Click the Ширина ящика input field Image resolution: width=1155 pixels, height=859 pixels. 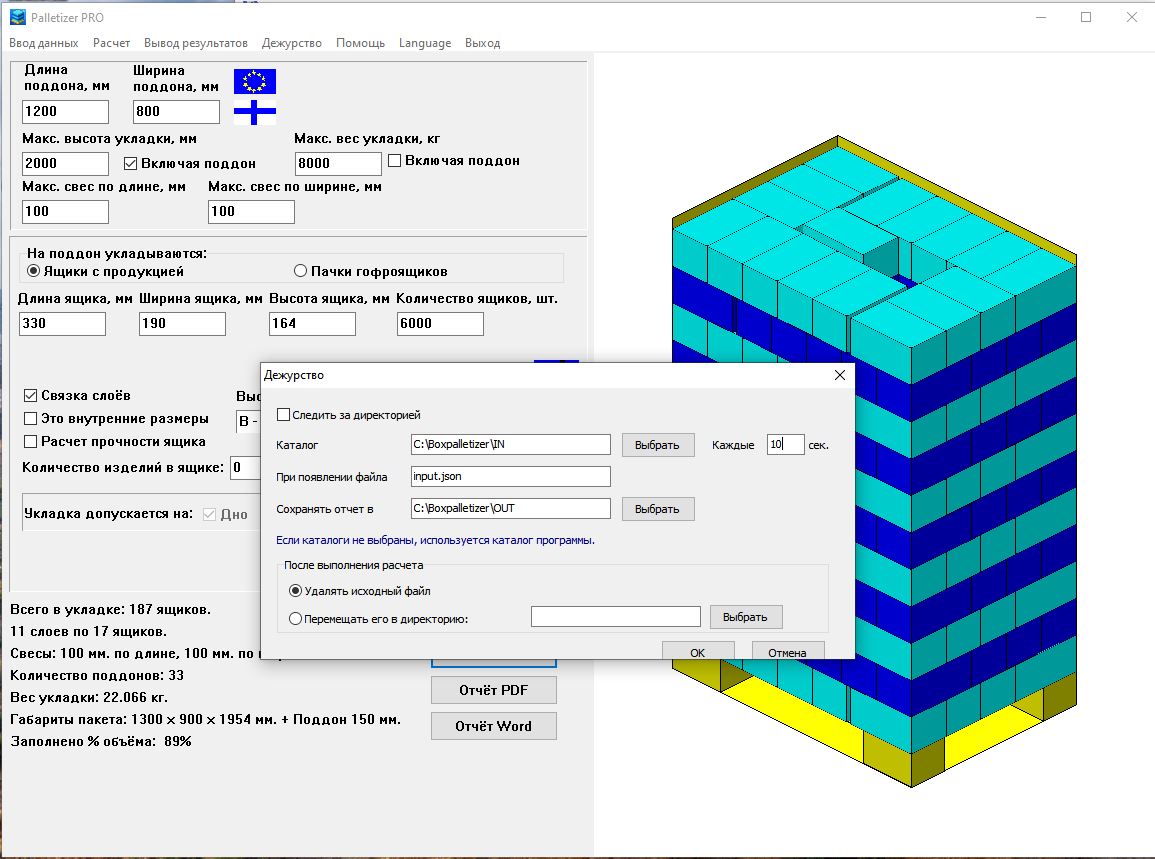tap(182, 324)
